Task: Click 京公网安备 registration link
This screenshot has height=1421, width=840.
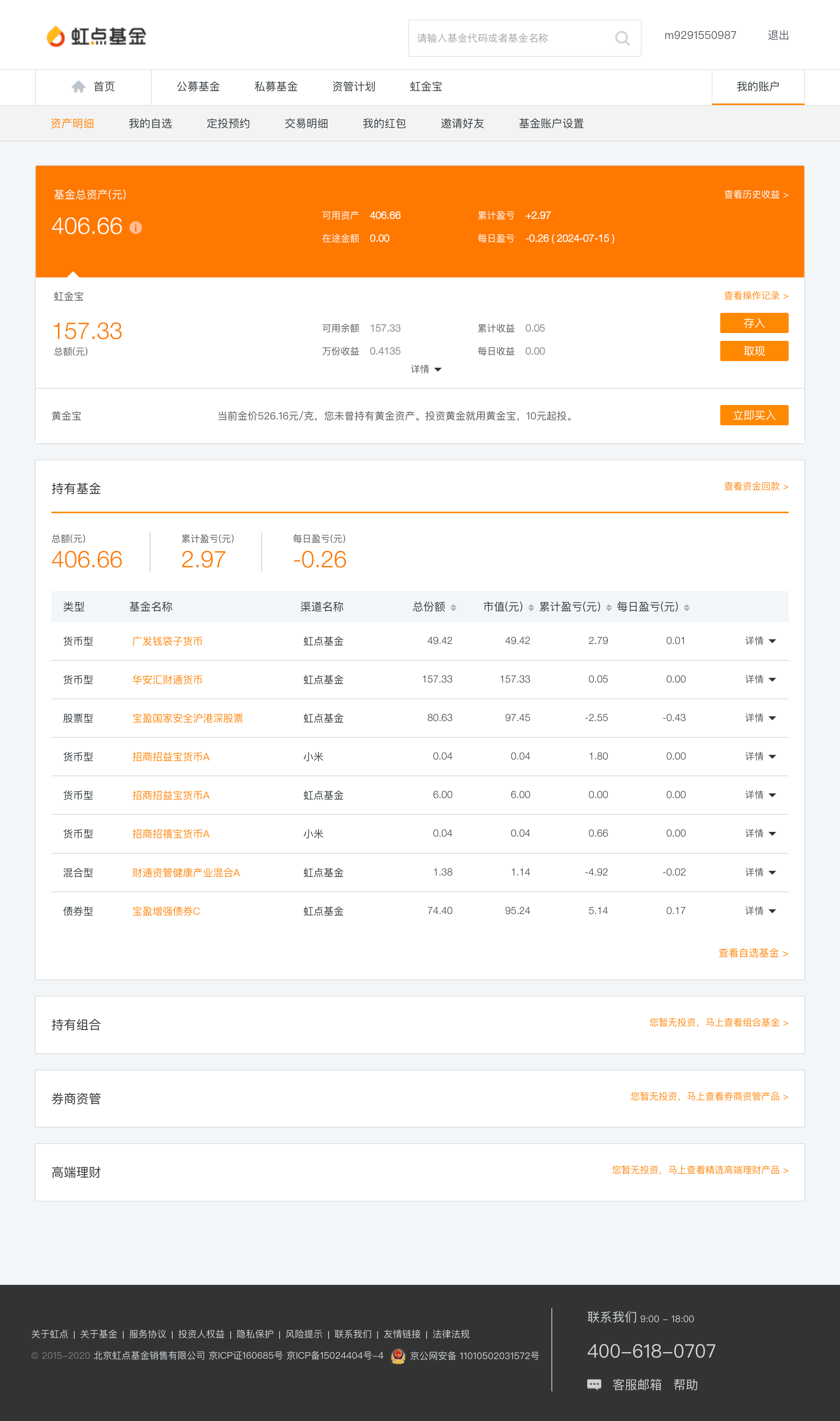Action: [474, 1356]
